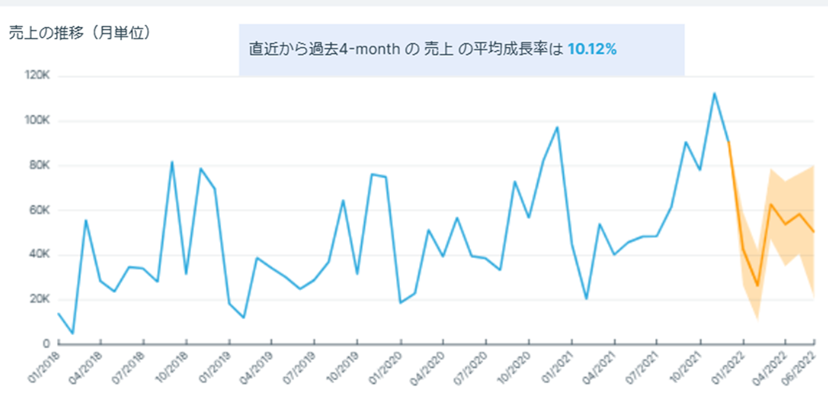This screenshot has width=828, height=417.
Task: Click the 01/2020 x-axis label
Action: (384, 367)
